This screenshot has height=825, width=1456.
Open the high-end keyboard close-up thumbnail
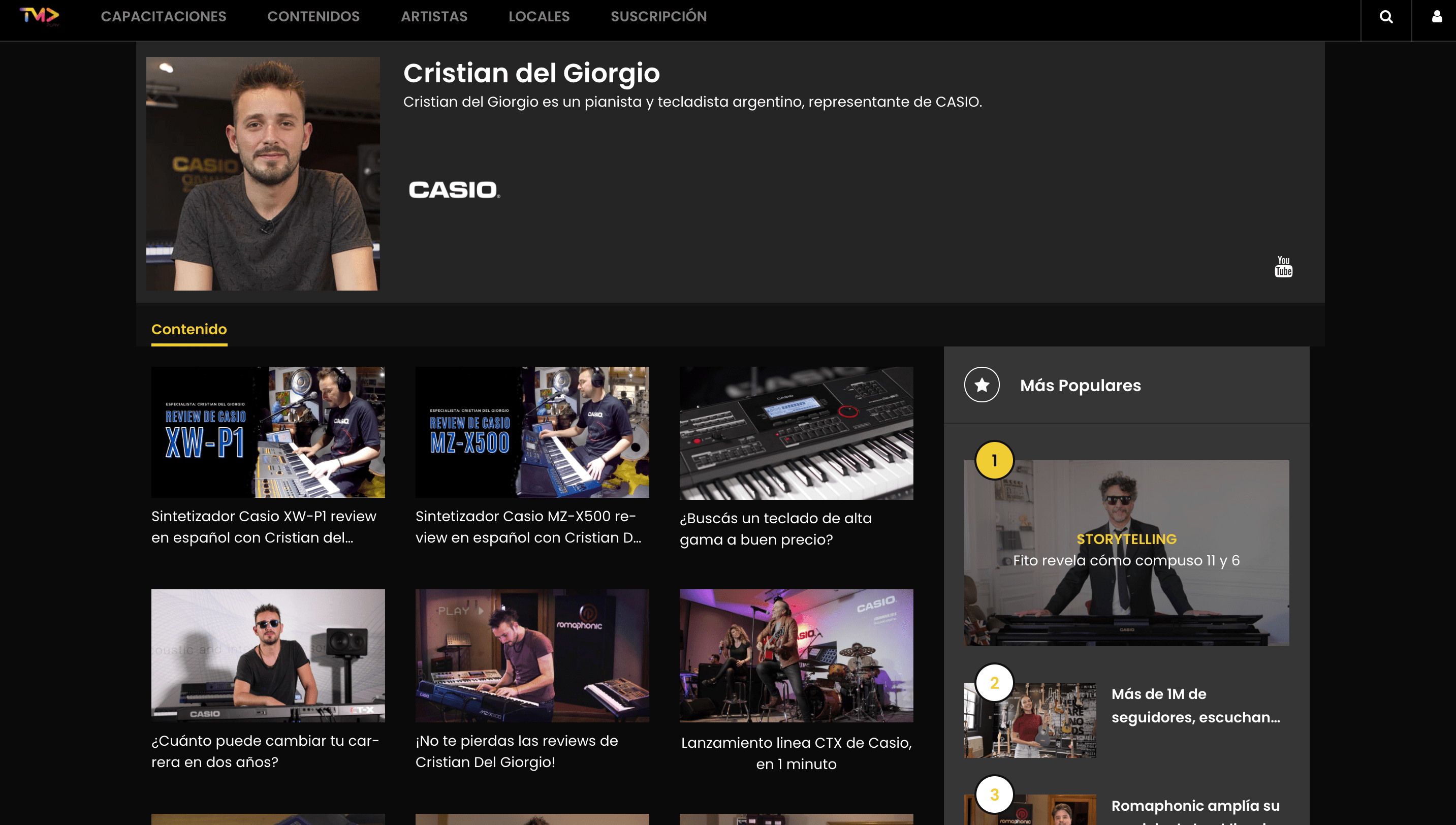pyautogui.click(x=796, y=433)
